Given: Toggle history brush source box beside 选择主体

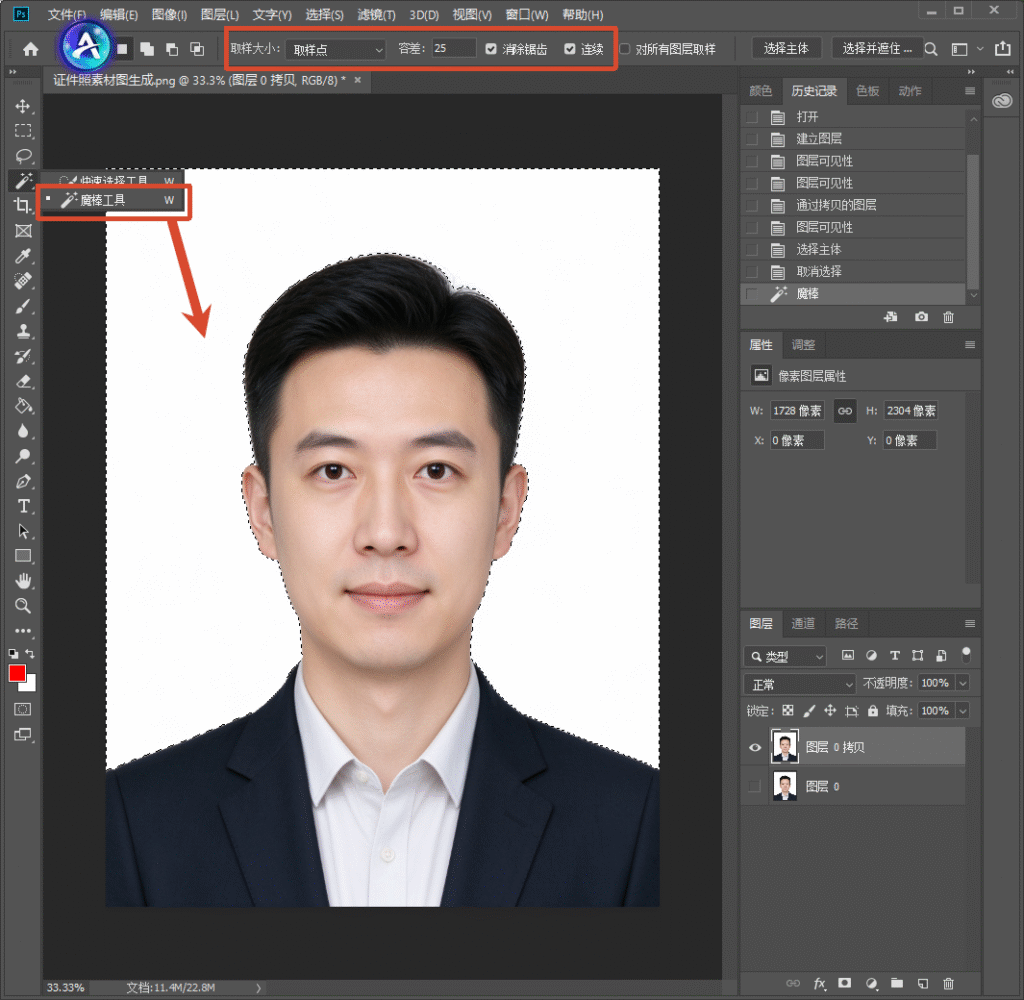Looking at the screenshot, I should point(752,250).
